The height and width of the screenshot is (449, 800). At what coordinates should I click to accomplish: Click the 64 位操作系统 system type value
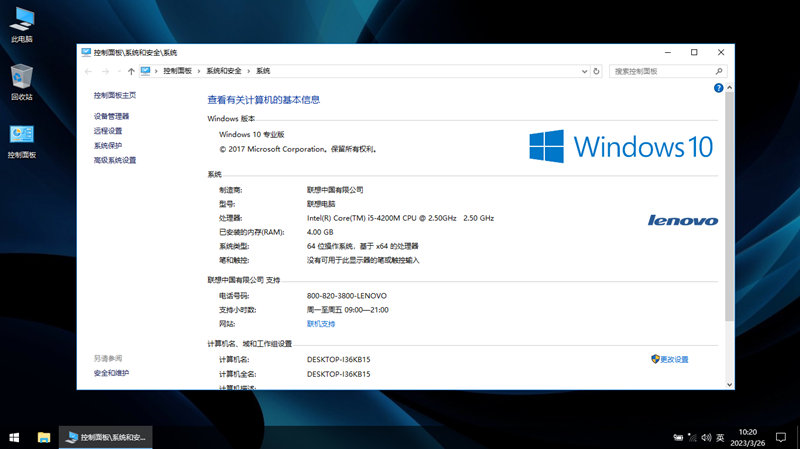tap(362, 246)
